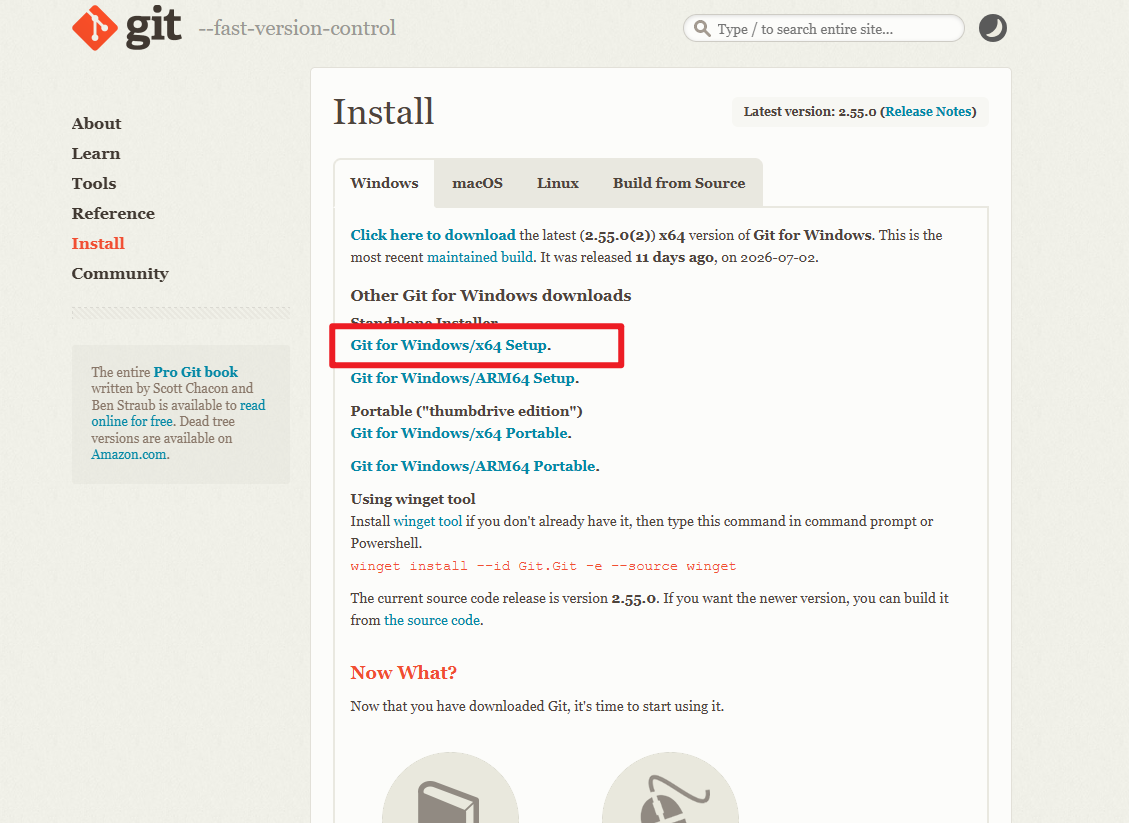
Task: Open the Learn sidebar item
Action: [x=96, y=154]
